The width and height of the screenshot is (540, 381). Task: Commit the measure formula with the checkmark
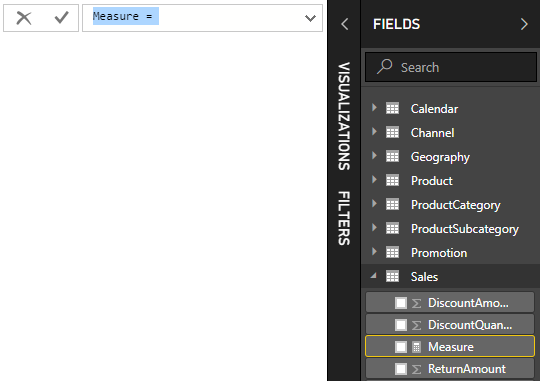click(62, 18)
